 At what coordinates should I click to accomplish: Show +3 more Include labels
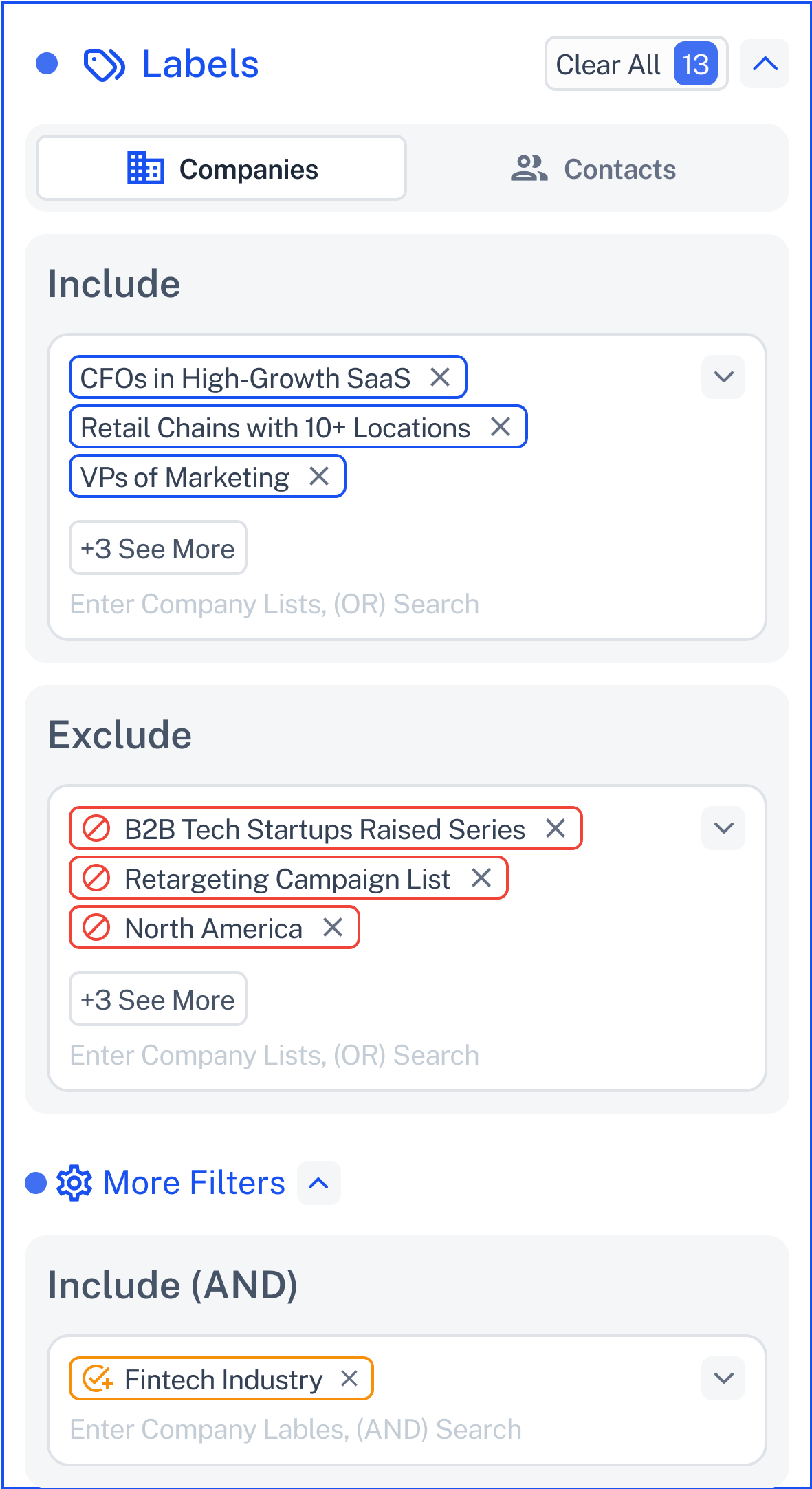coord(158,548)
